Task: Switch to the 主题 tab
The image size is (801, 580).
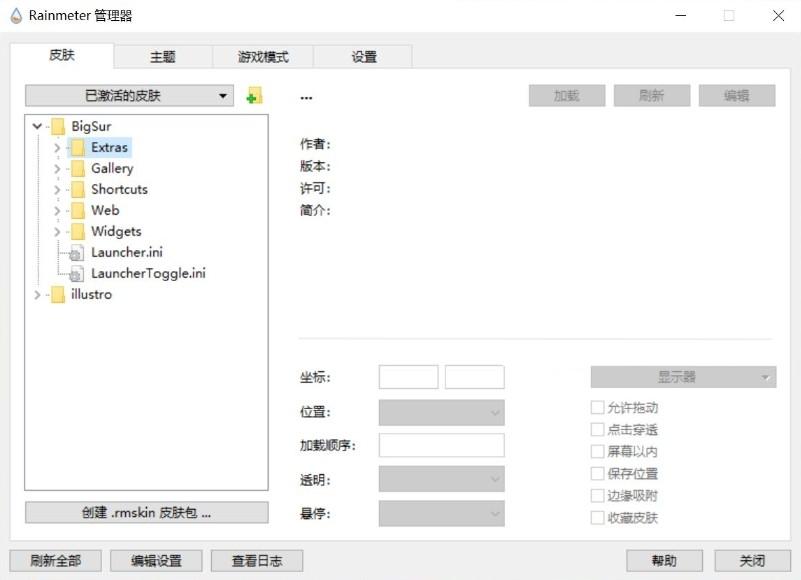Action: pos(163,57)
